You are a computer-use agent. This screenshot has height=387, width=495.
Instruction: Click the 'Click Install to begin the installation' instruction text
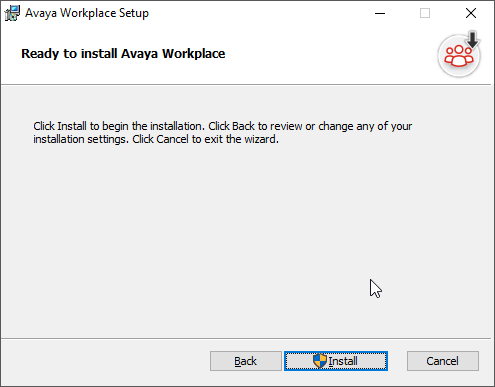223,133
